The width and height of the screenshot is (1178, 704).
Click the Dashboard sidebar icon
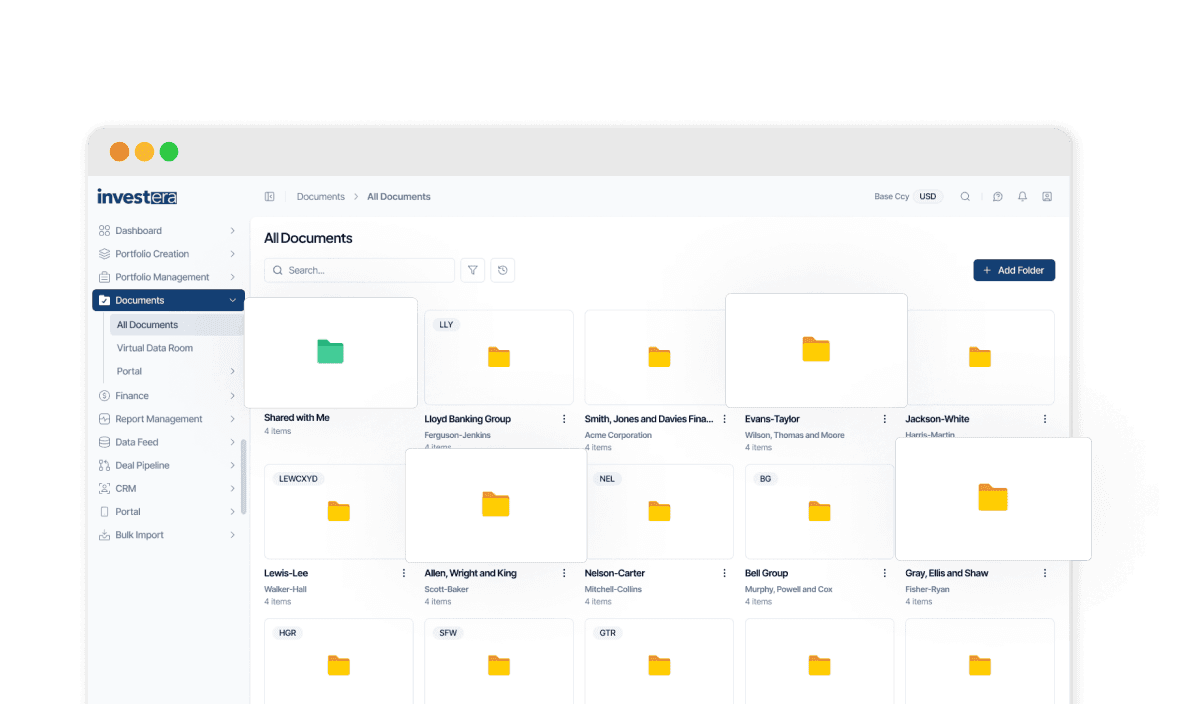pos(104,231)
